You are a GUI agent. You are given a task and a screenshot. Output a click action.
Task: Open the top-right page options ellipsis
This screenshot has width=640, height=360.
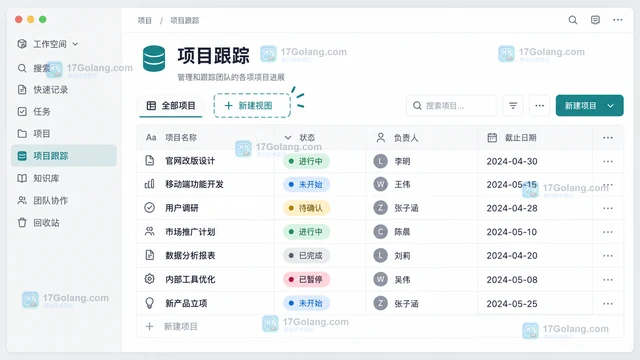click(618, 20)
